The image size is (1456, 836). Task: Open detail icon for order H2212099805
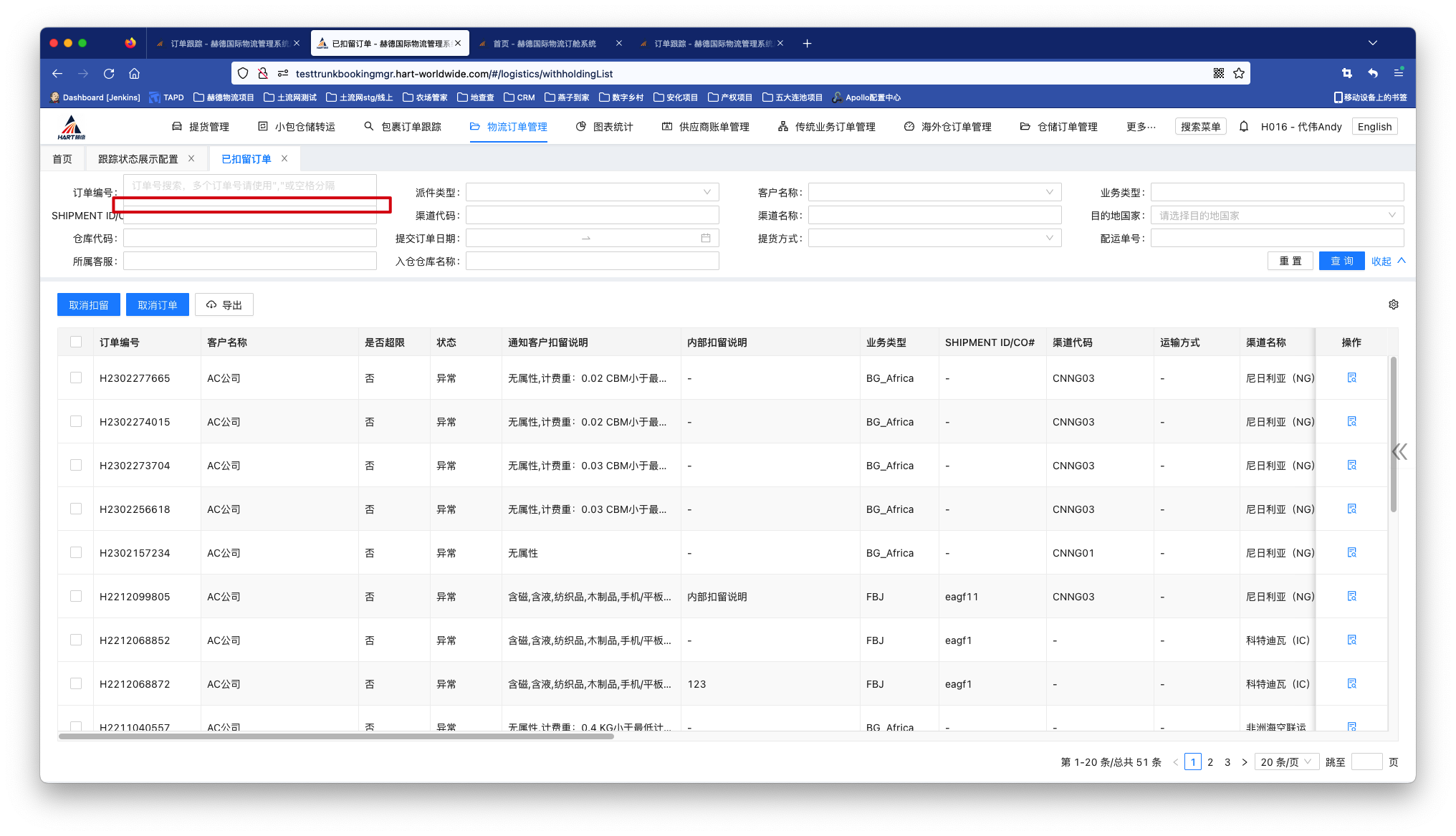(x=1351, y=596)
